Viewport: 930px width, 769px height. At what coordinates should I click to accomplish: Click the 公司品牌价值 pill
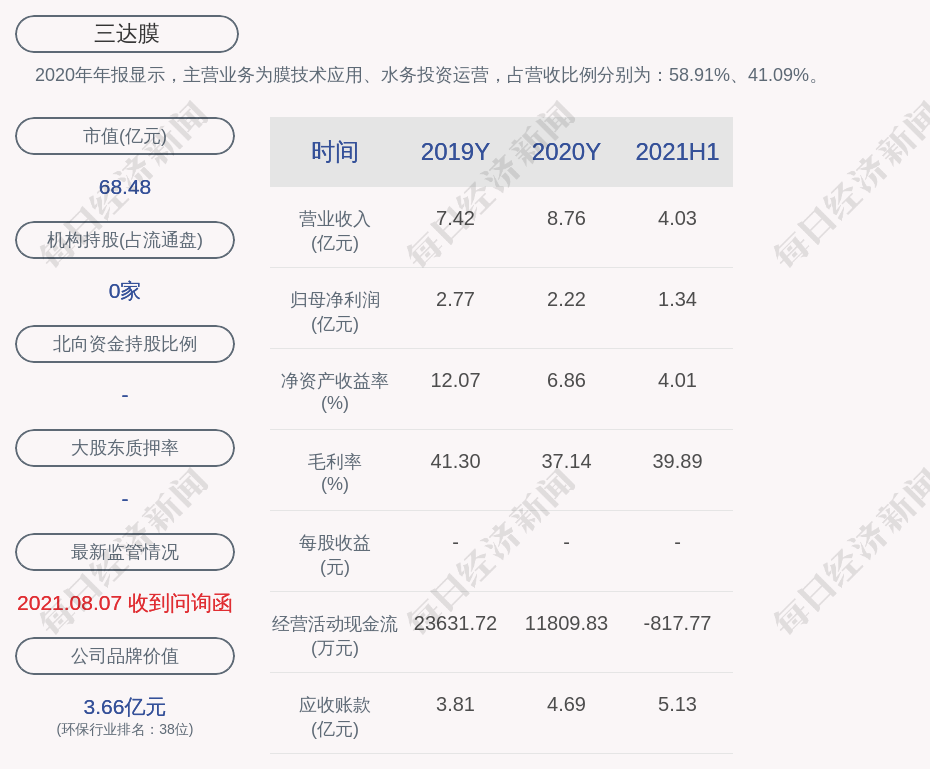125,656
